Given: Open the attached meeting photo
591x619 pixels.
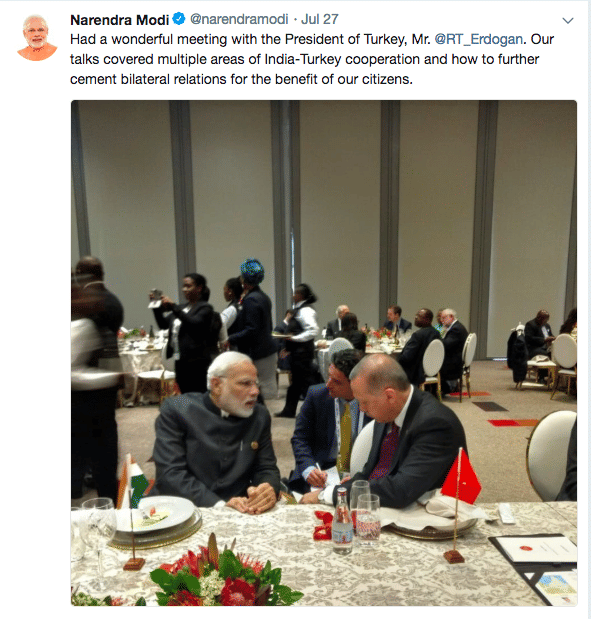Looking at the screenshot, I should [324, 353].
